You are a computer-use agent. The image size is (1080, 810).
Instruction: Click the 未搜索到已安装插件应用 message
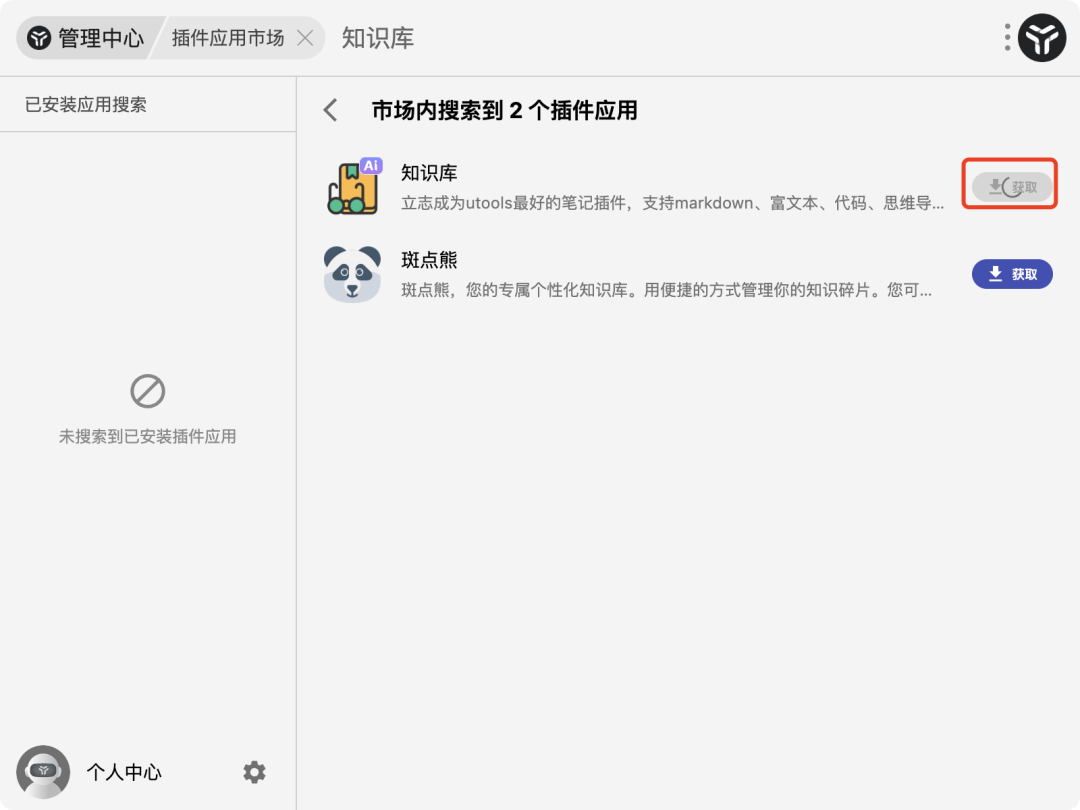pyautogui.click(x=147, y=437)
